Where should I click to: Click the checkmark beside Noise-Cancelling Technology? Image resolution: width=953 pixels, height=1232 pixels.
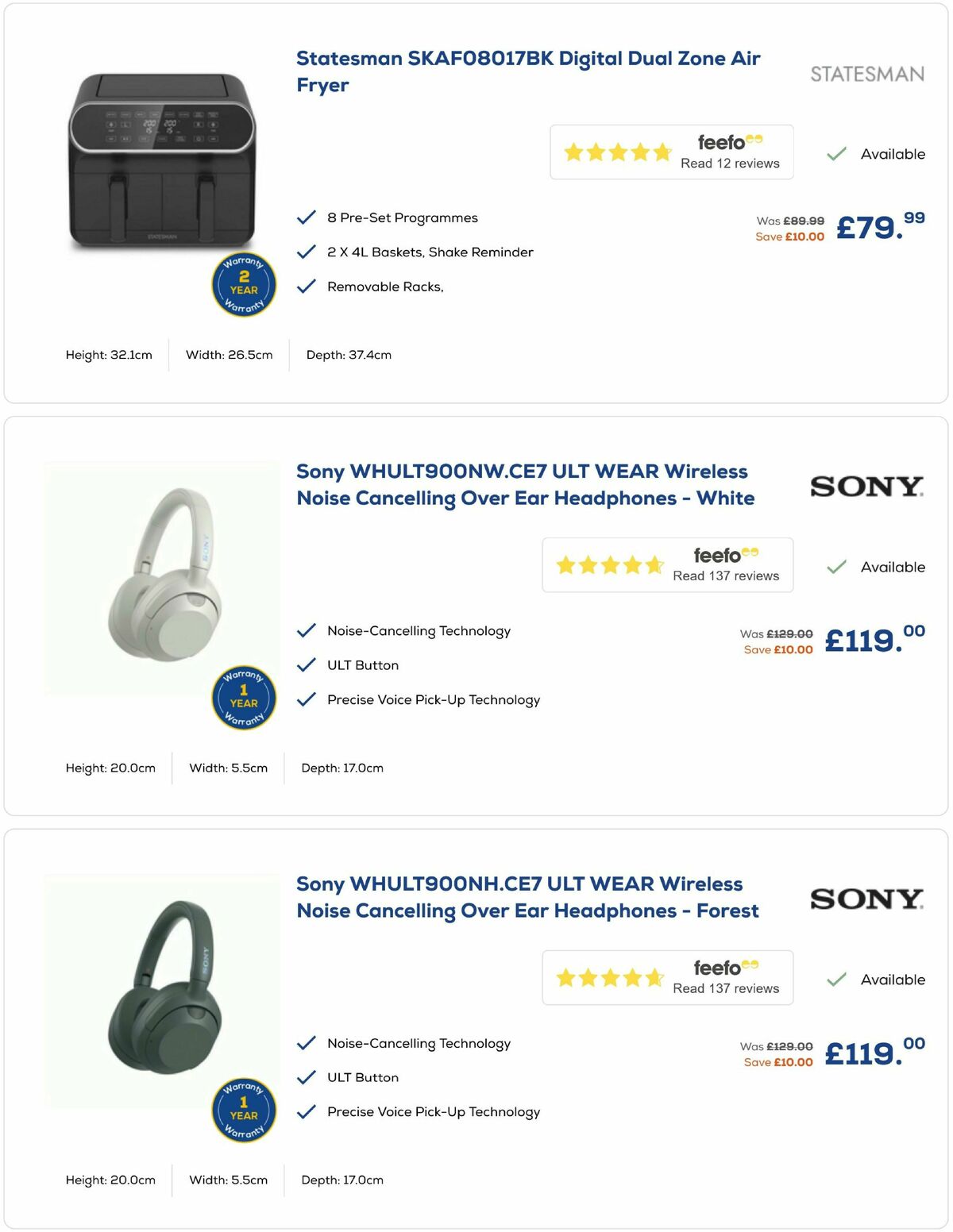coord(306,629)
